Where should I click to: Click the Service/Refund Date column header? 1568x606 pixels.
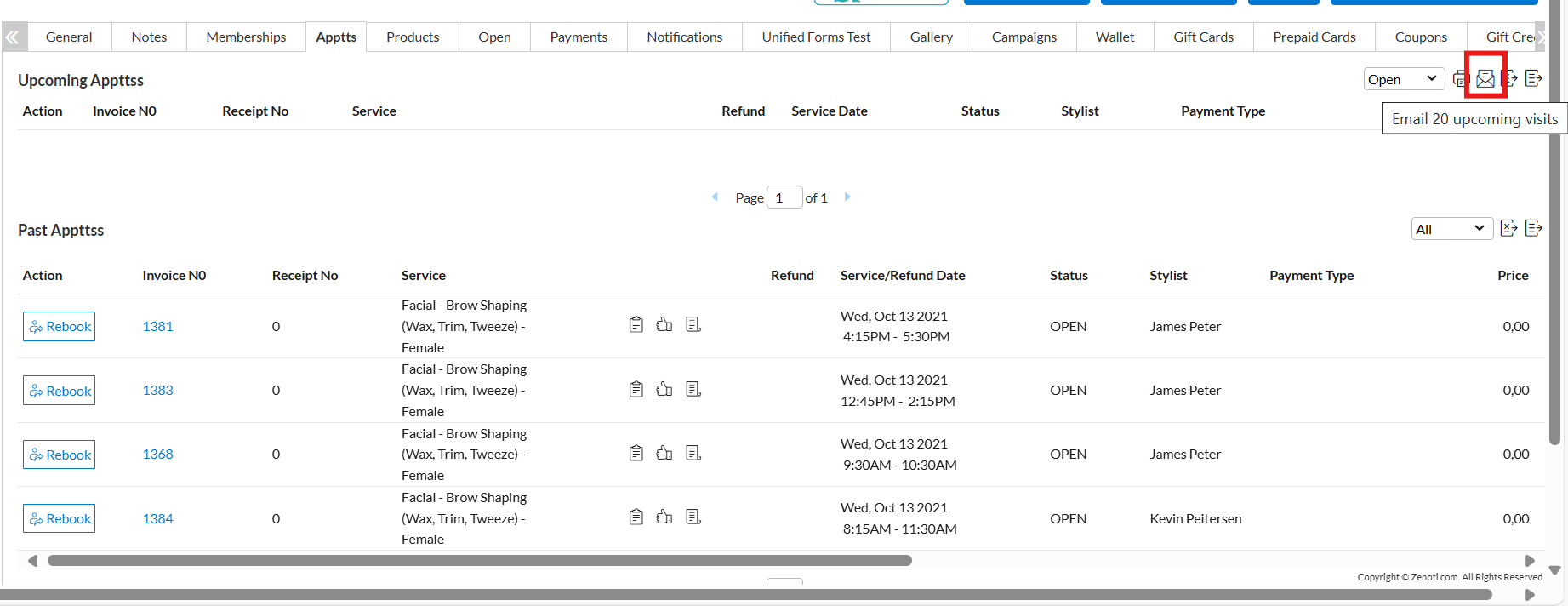[903, 276]
